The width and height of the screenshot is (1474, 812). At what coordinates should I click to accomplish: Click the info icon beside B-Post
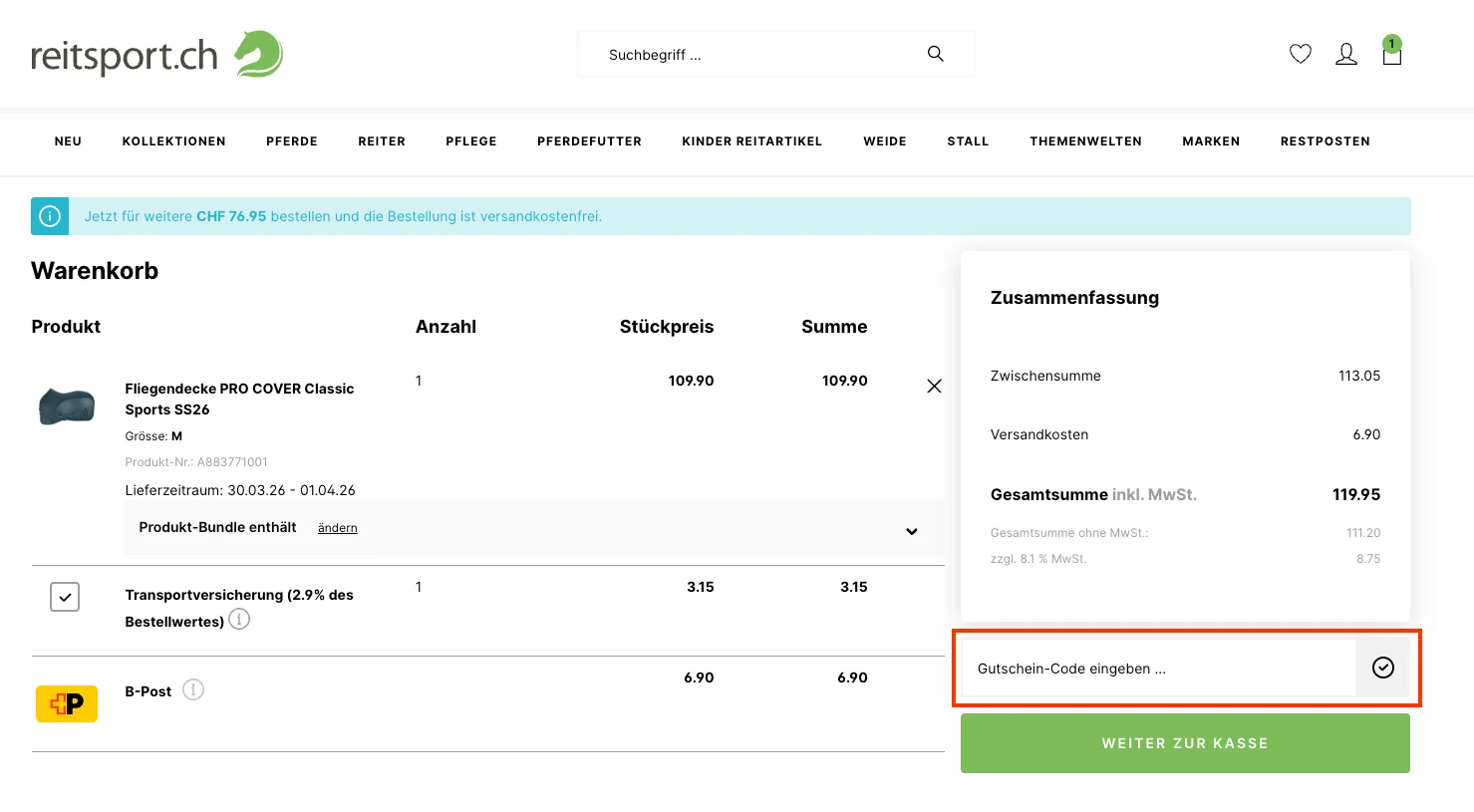click(x=193, y=689)
